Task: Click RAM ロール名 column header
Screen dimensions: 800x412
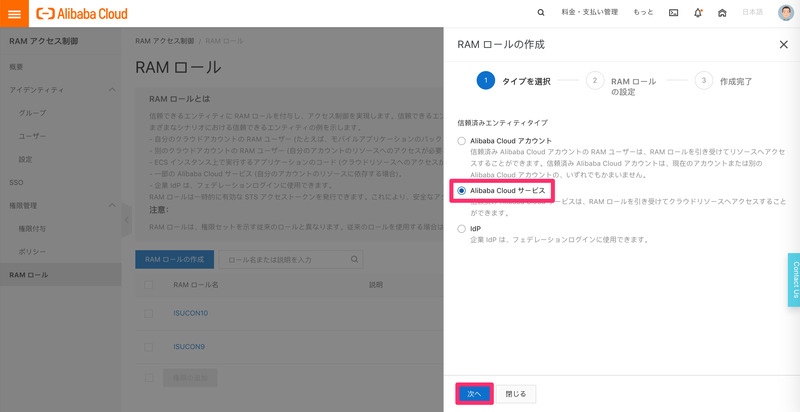Action: tap(196, 285)
